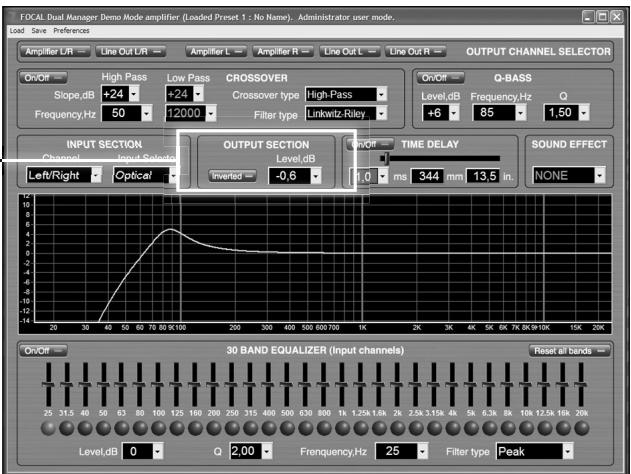Open the Preferences menu
Screen dimensions: 631x474
pos(71,31)
